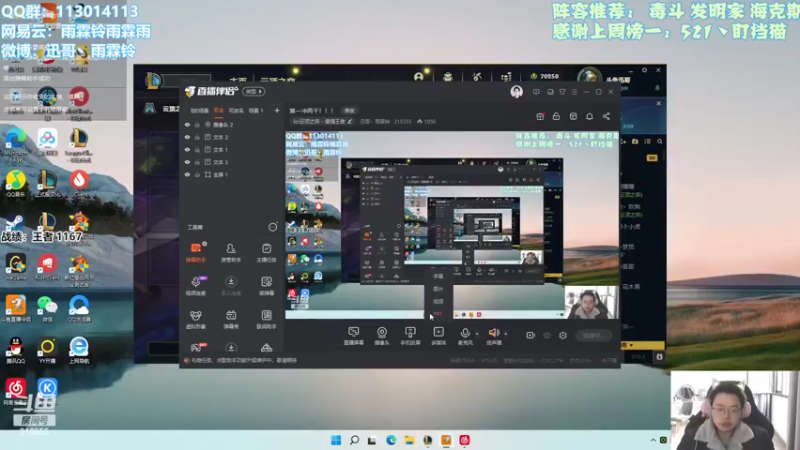Click the share icon in stream header
This screenshot has width=800, height=450.
[x=606, y=116]
